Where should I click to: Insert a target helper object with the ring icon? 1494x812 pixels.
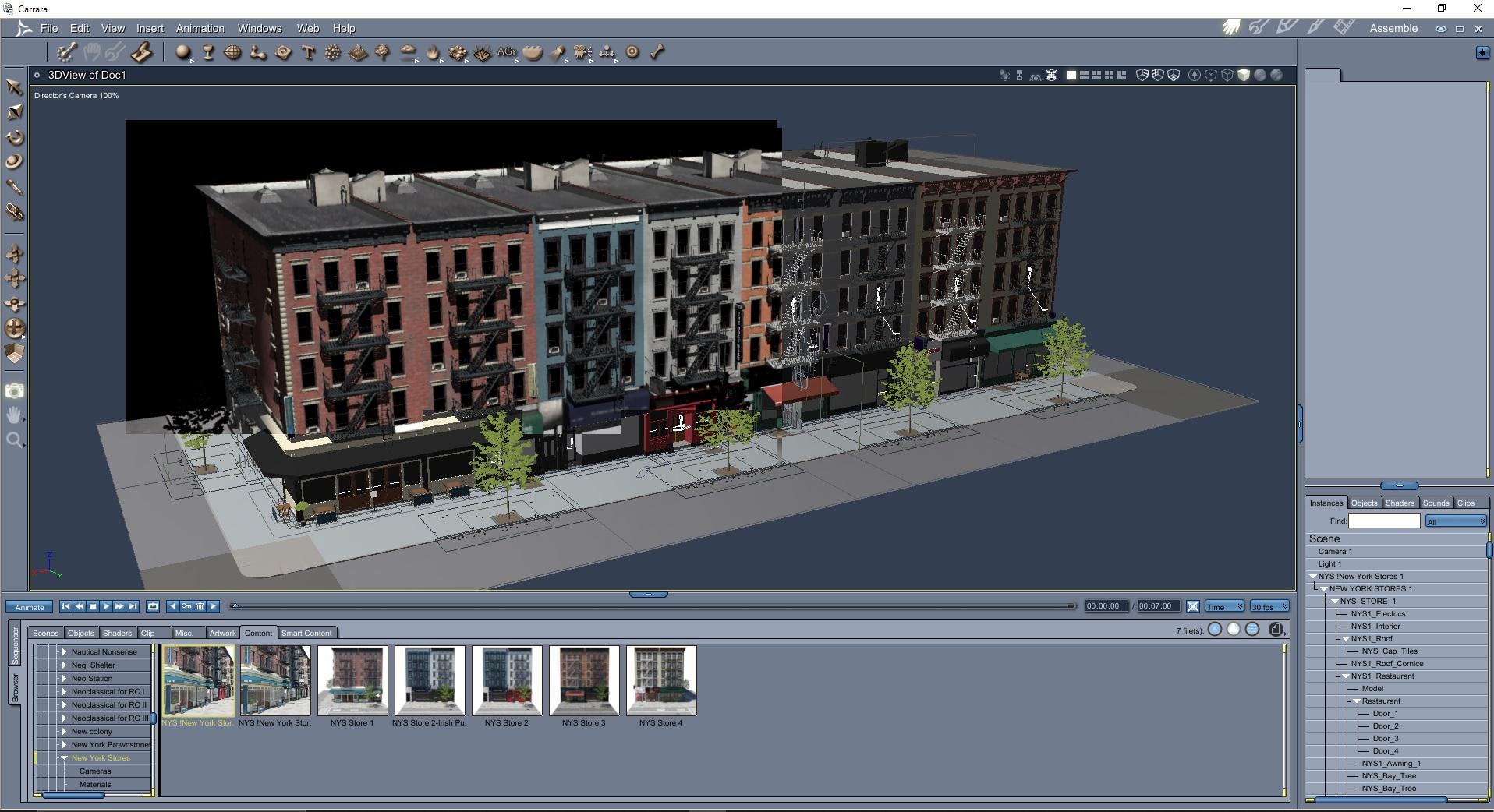pyautogui.click(x=632, y=52)
